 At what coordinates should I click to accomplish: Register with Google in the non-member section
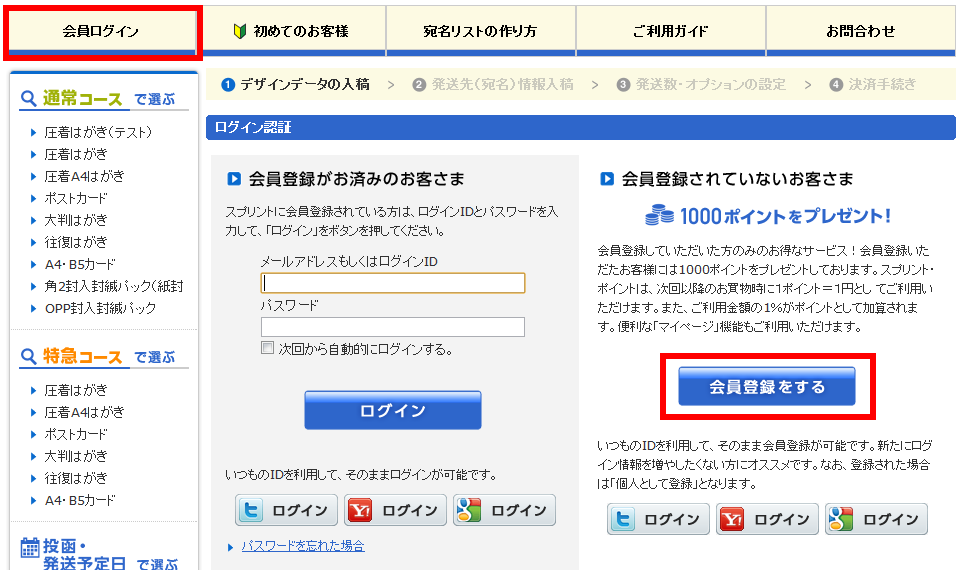tap(877, 519)
